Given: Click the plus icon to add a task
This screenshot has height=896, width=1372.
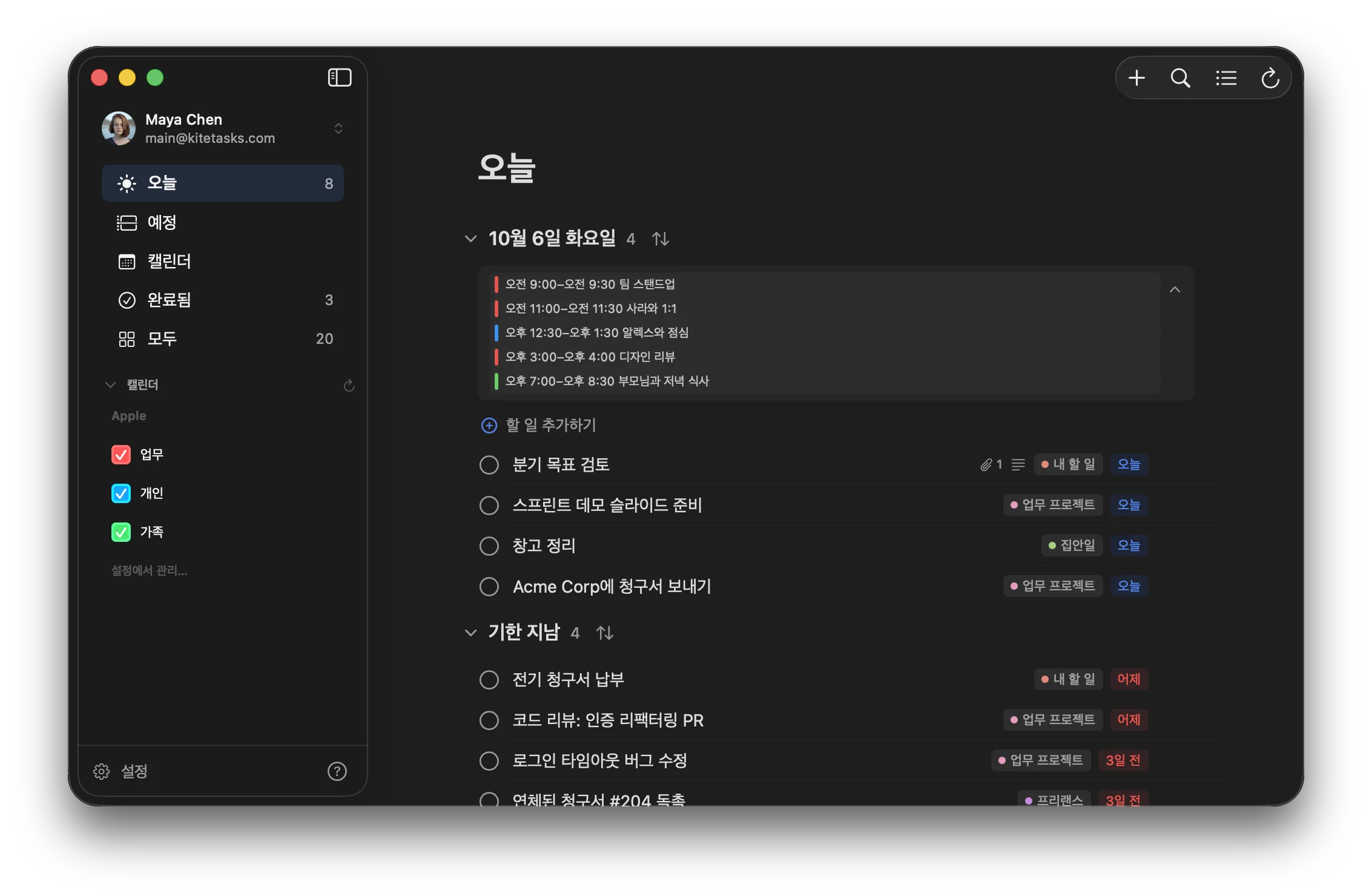Looking at the screenshot, I should pos(1136,78).
